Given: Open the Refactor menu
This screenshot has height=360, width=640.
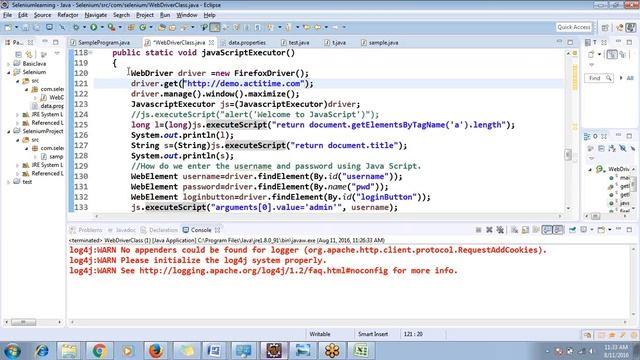Looking at the screenshot, I should 68,15.
